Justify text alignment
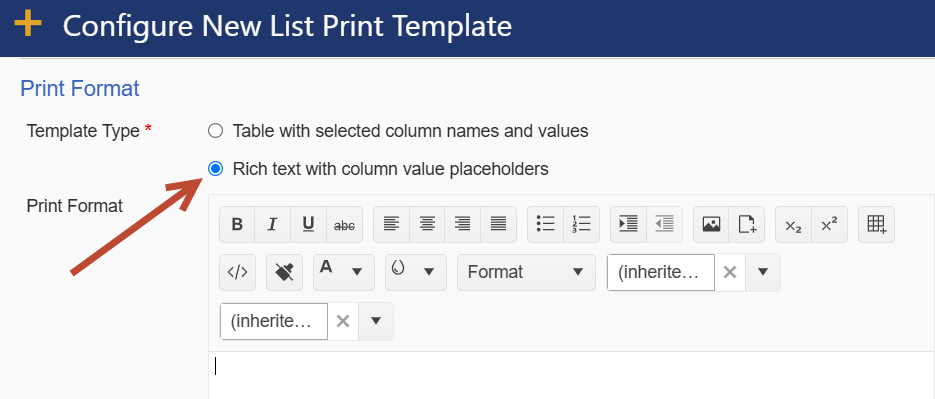 click(498, 224)
